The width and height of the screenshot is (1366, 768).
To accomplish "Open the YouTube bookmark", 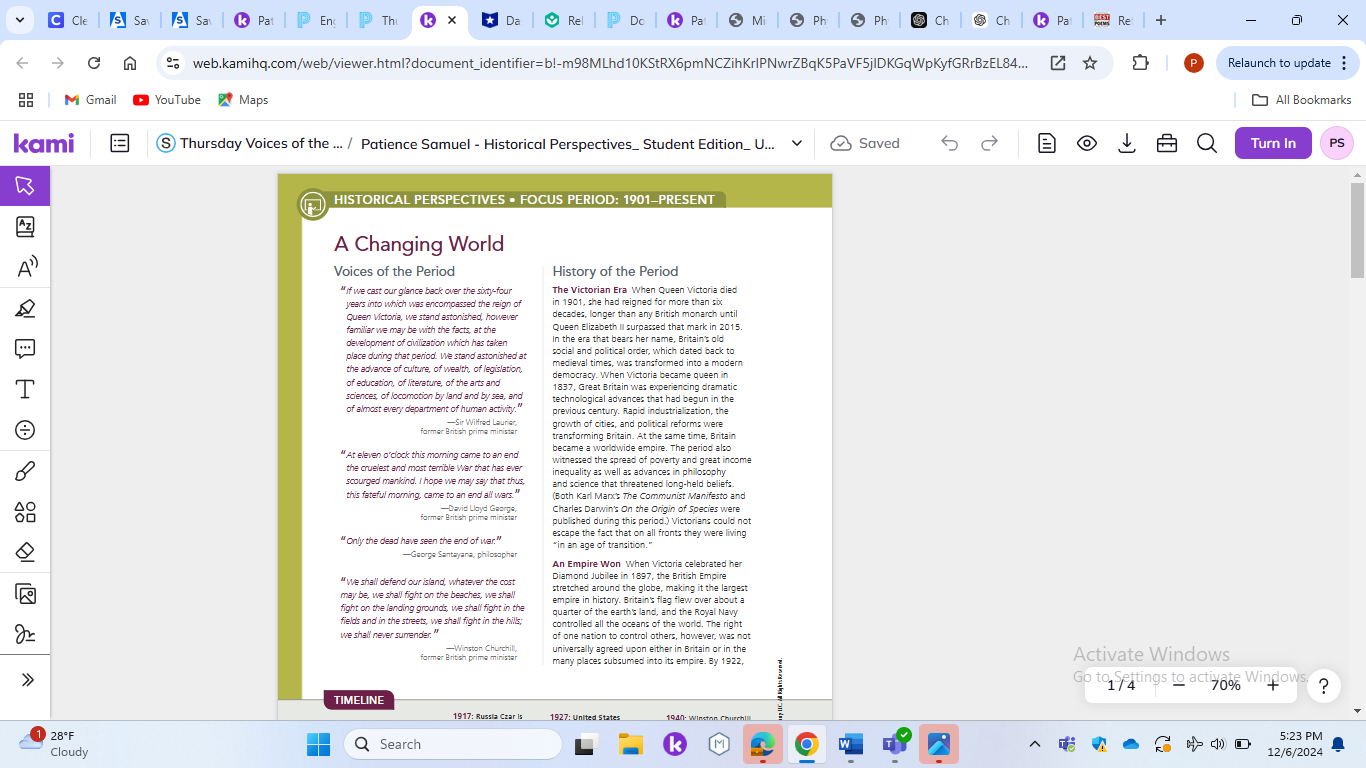I will click(166, 100).
